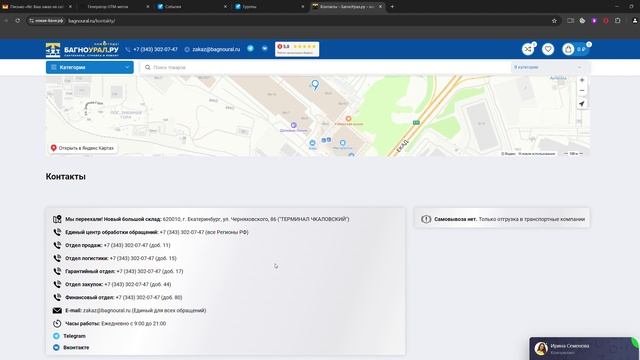Click the E-mail zakaz@bagnoural.ru in contacts
Screen dimensions: 640x360
107,310
